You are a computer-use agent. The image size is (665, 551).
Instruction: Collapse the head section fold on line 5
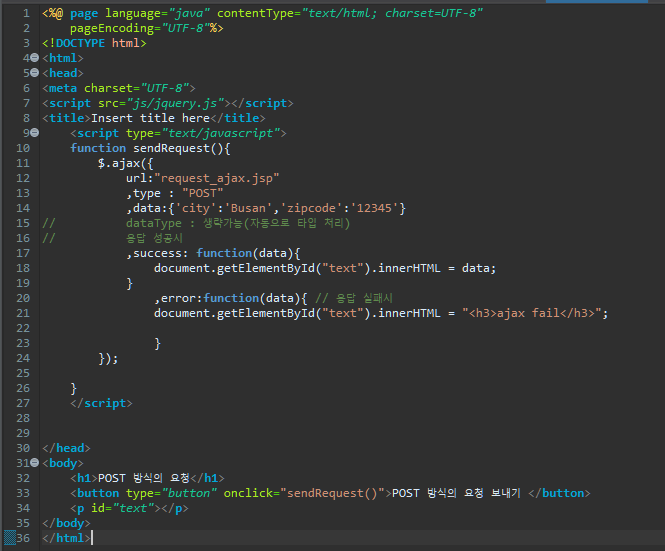pyautogui.click(x=35, y=73)
